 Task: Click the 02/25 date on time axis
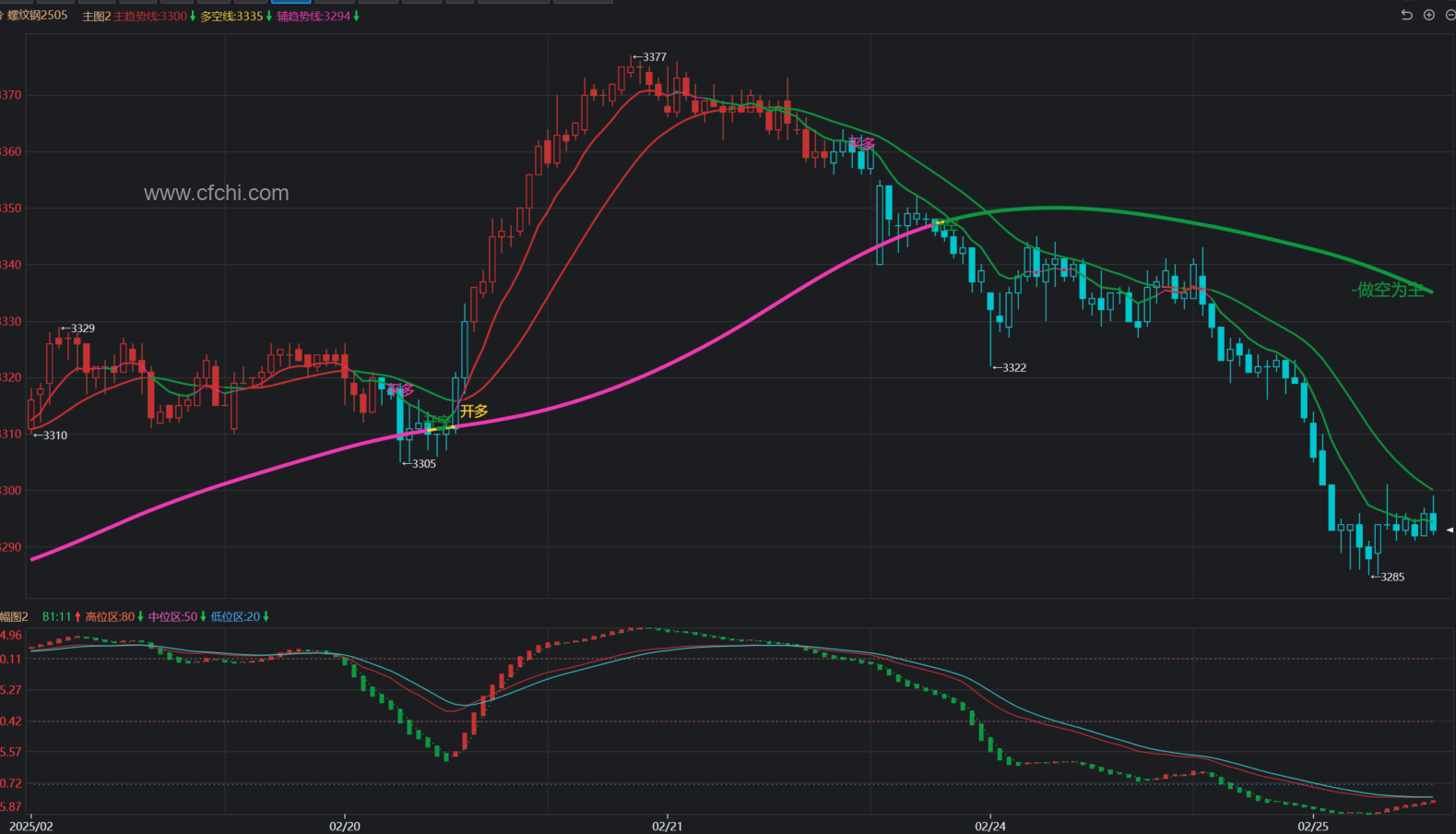click(x=1313, y=826)
